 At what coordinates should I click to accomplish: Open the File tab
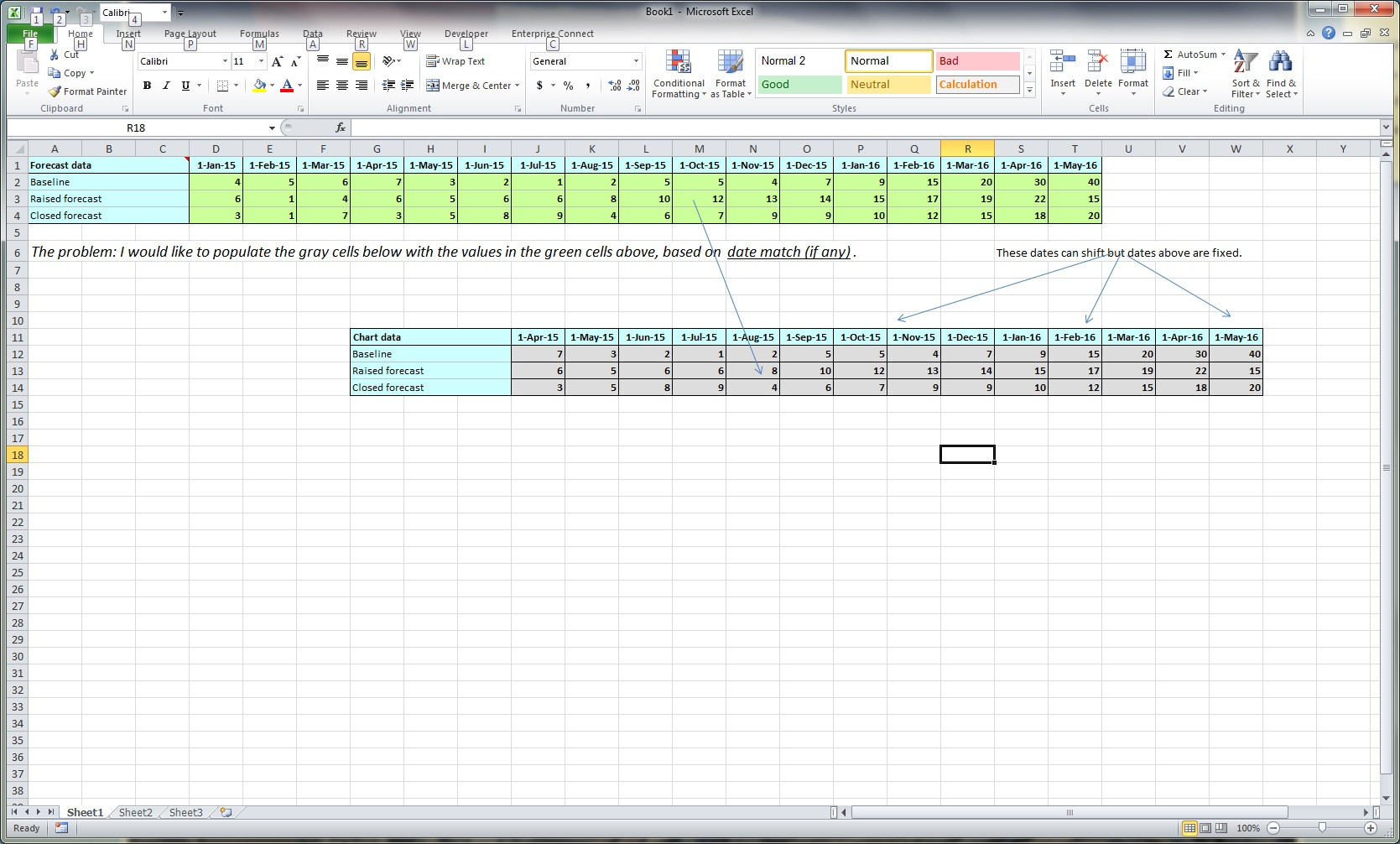point(30,34)
